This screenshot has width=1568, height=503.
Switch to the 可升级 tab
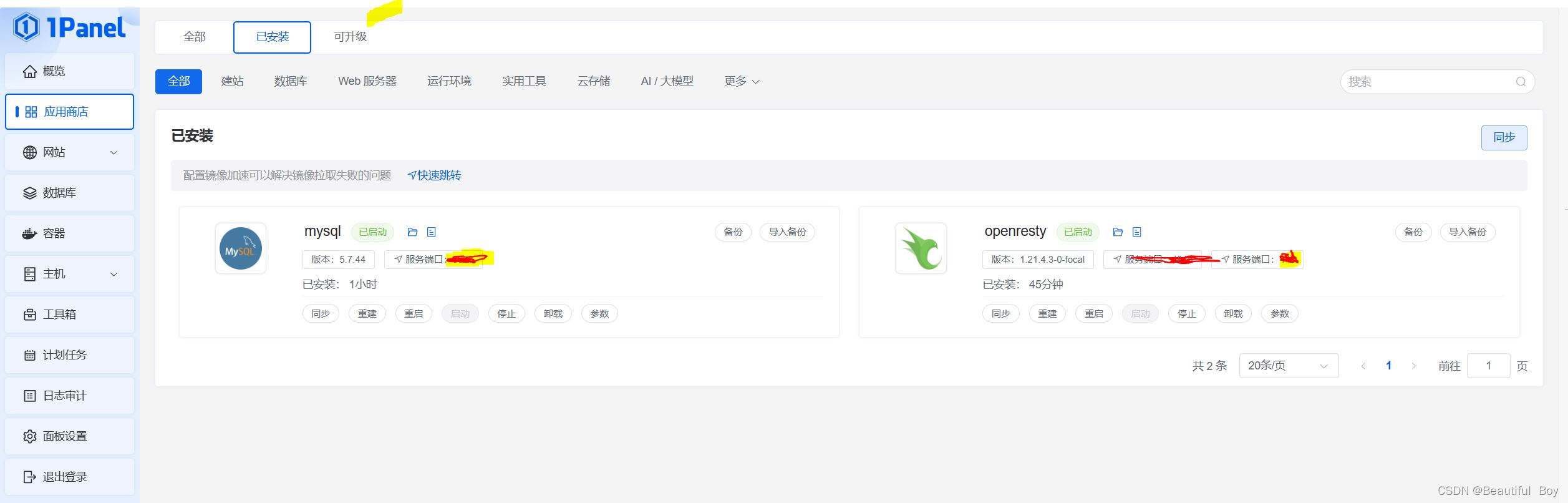pyautogui.click(x=350, y=37)
